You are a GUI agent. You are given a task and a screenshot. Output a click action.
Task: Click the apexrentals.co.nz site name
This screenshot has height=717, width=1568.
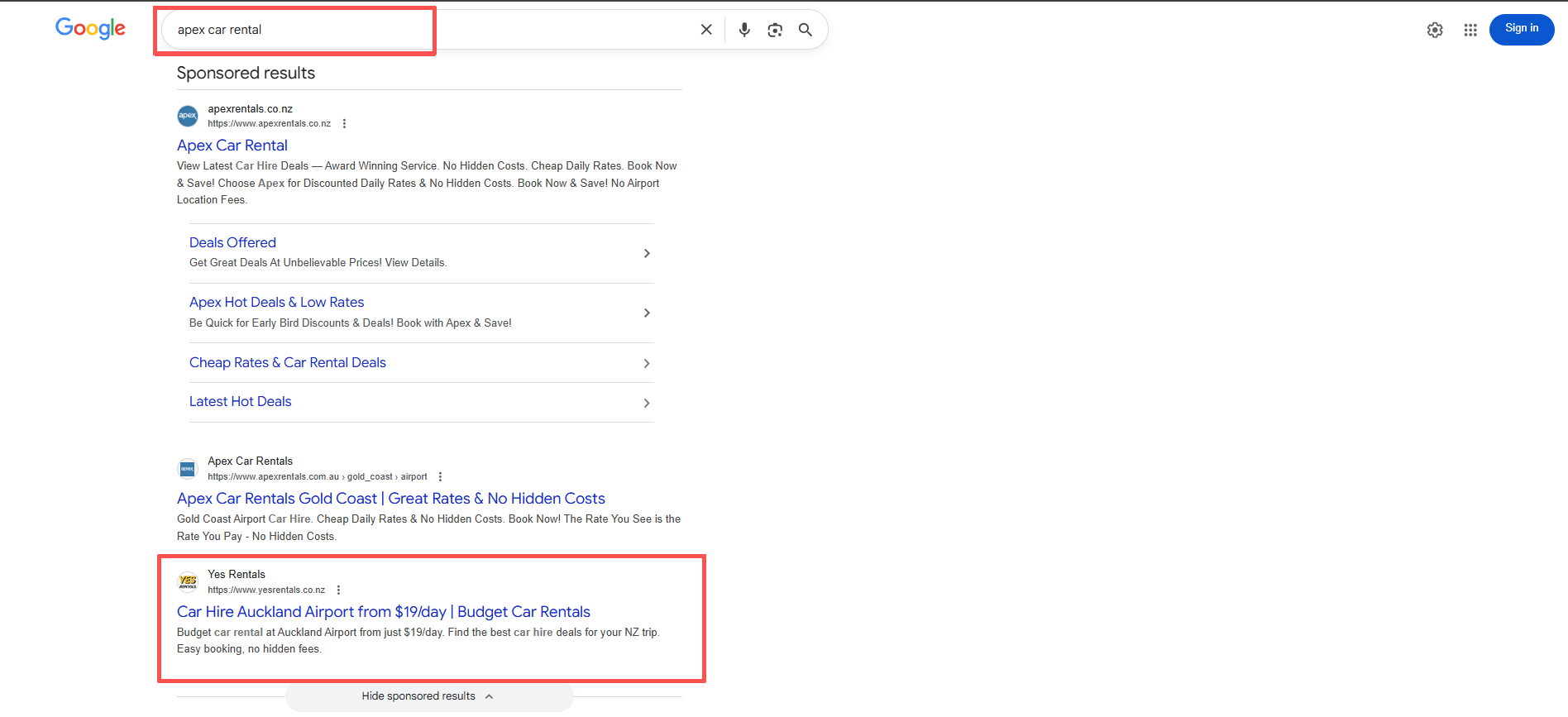click(x=250, y=109)
